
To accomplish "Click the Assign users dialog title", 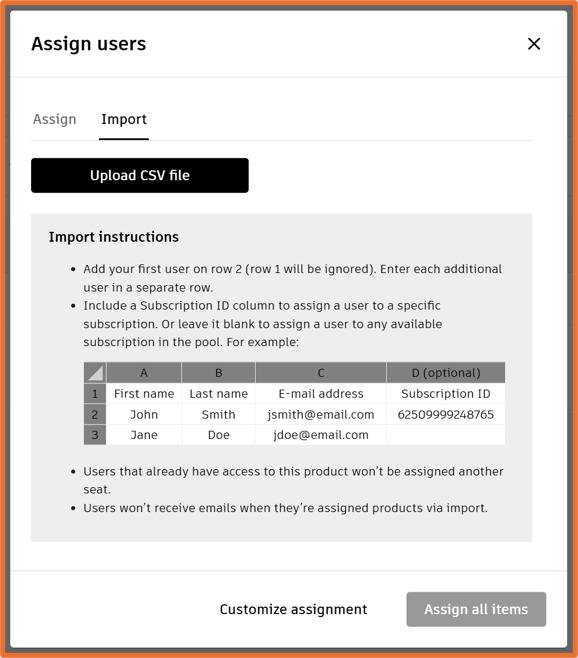I will click(x=89, y=44).
